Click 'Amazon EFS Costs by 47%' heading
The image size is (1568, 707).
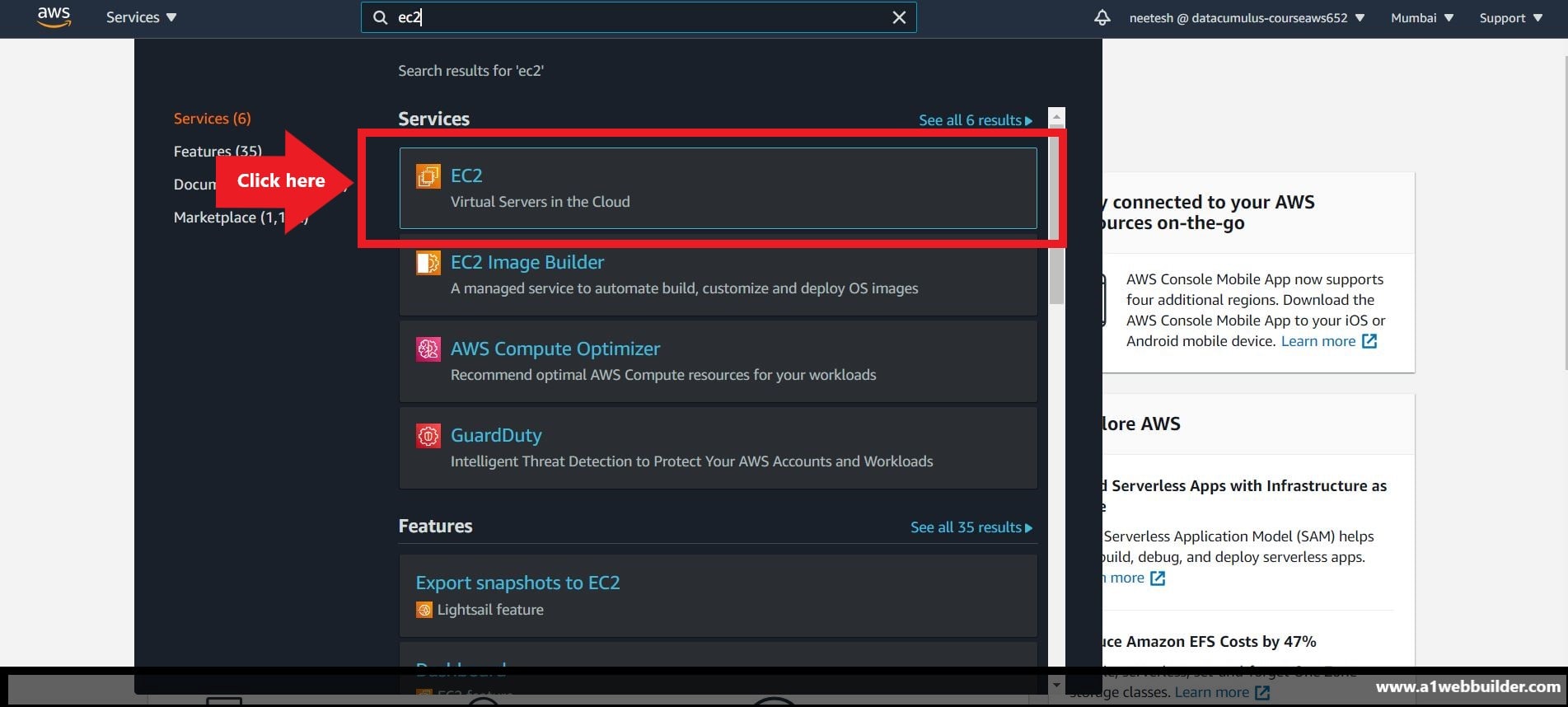point(1221,642)
